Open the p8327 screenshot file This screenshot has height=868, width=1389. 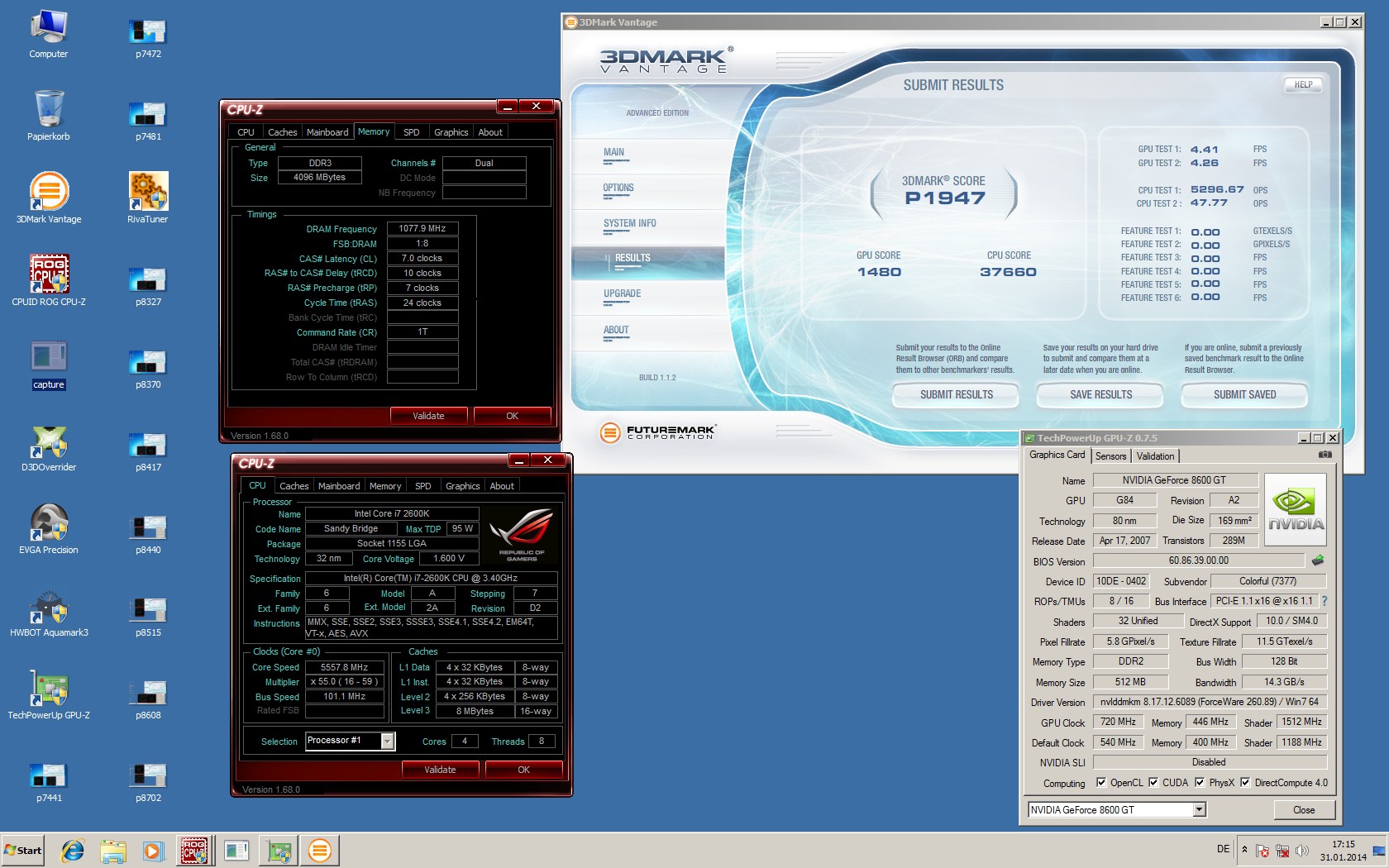(x=149, y=286)
